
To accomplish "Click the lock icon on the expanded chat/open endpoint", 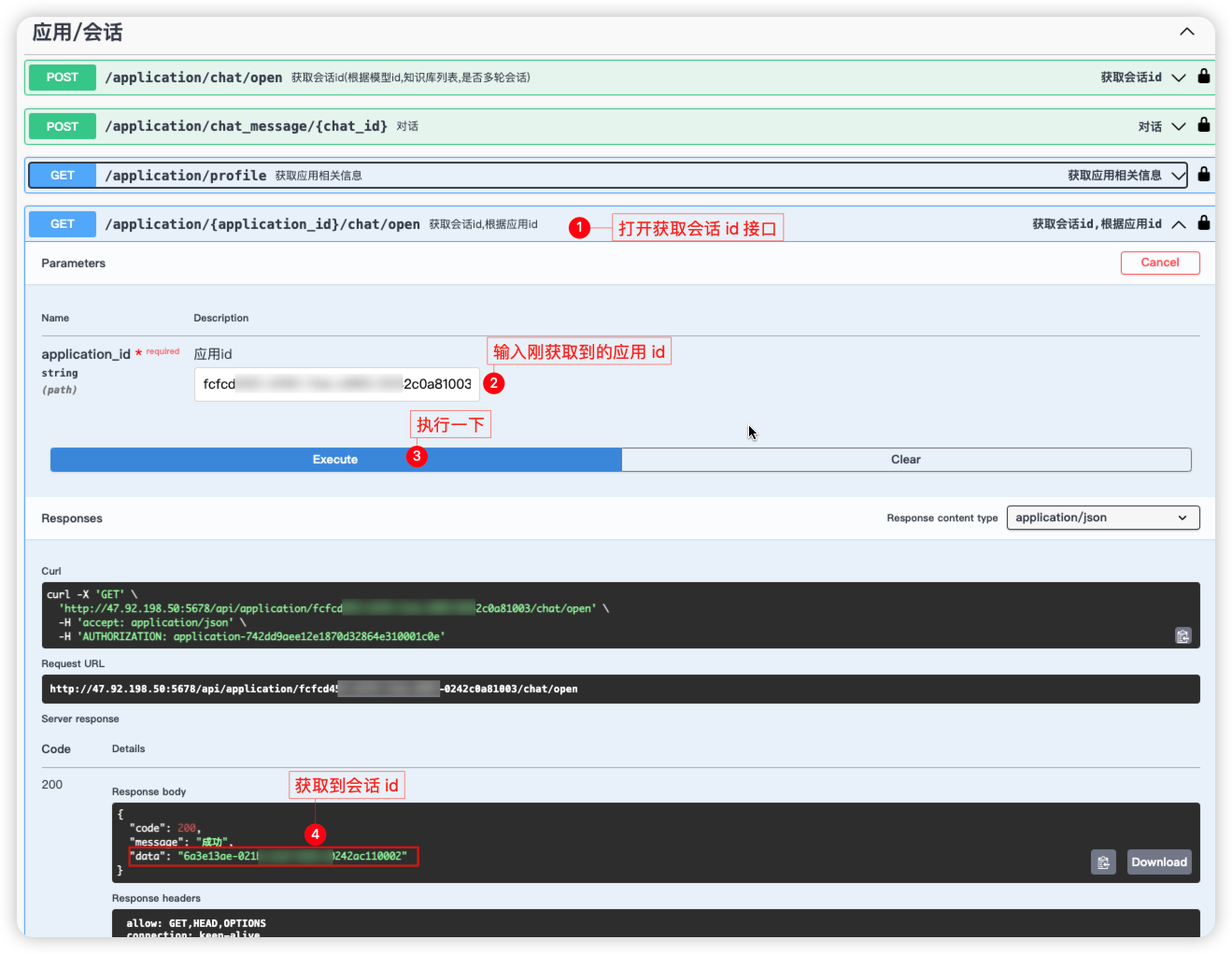I will (1203, 223).
